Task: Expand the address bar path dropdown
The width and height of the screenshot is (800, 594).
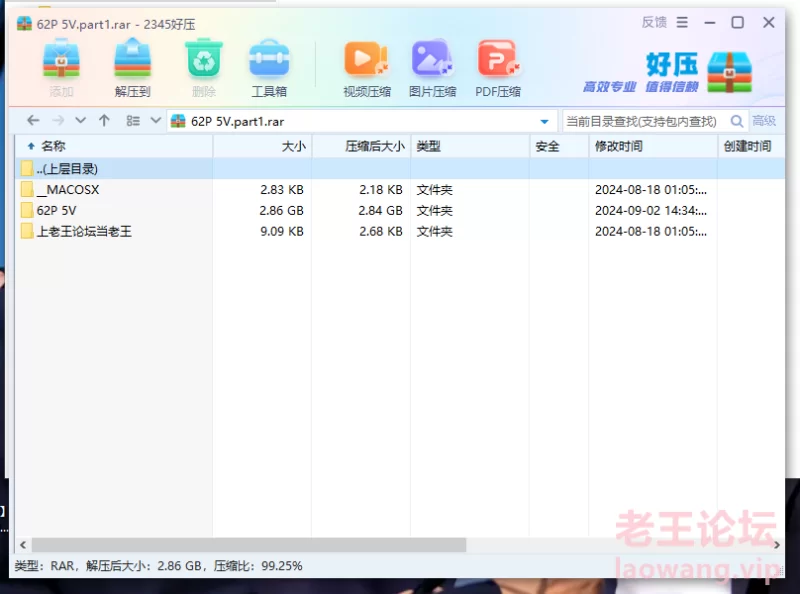Action: (x=544, y=121)
